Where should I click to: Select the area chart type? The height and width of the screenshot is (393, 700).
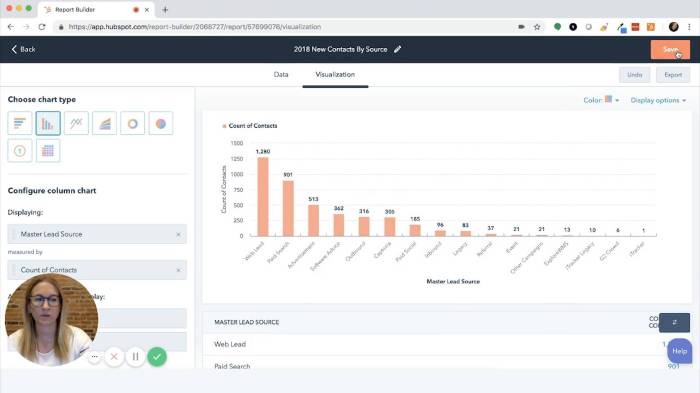point(104,123)
